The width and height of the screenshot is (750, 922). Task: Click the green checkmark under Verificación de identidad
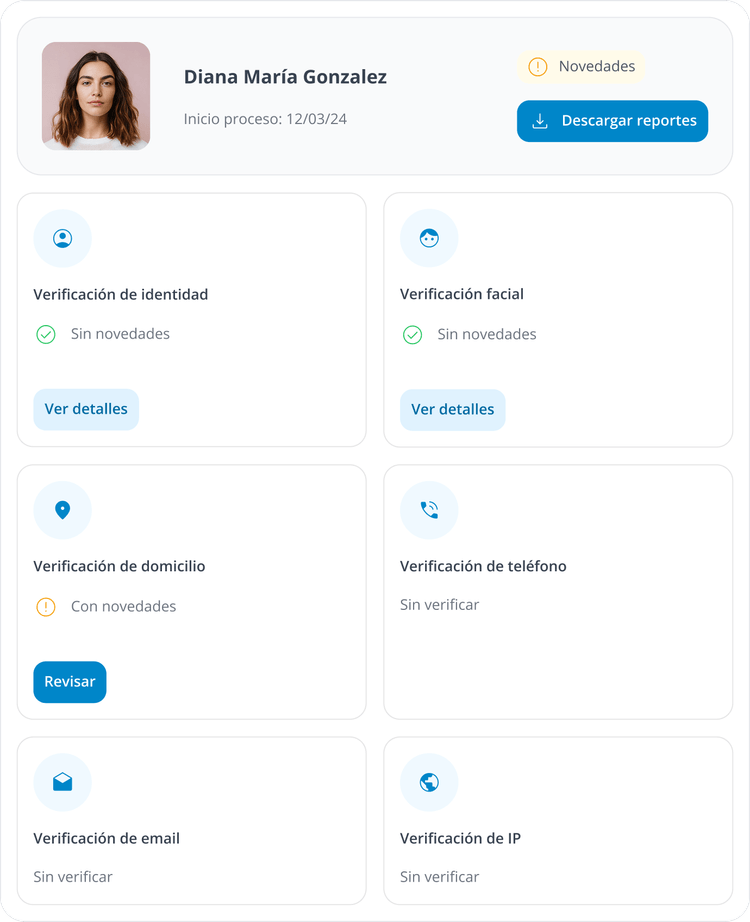click(x=46, y=335)
